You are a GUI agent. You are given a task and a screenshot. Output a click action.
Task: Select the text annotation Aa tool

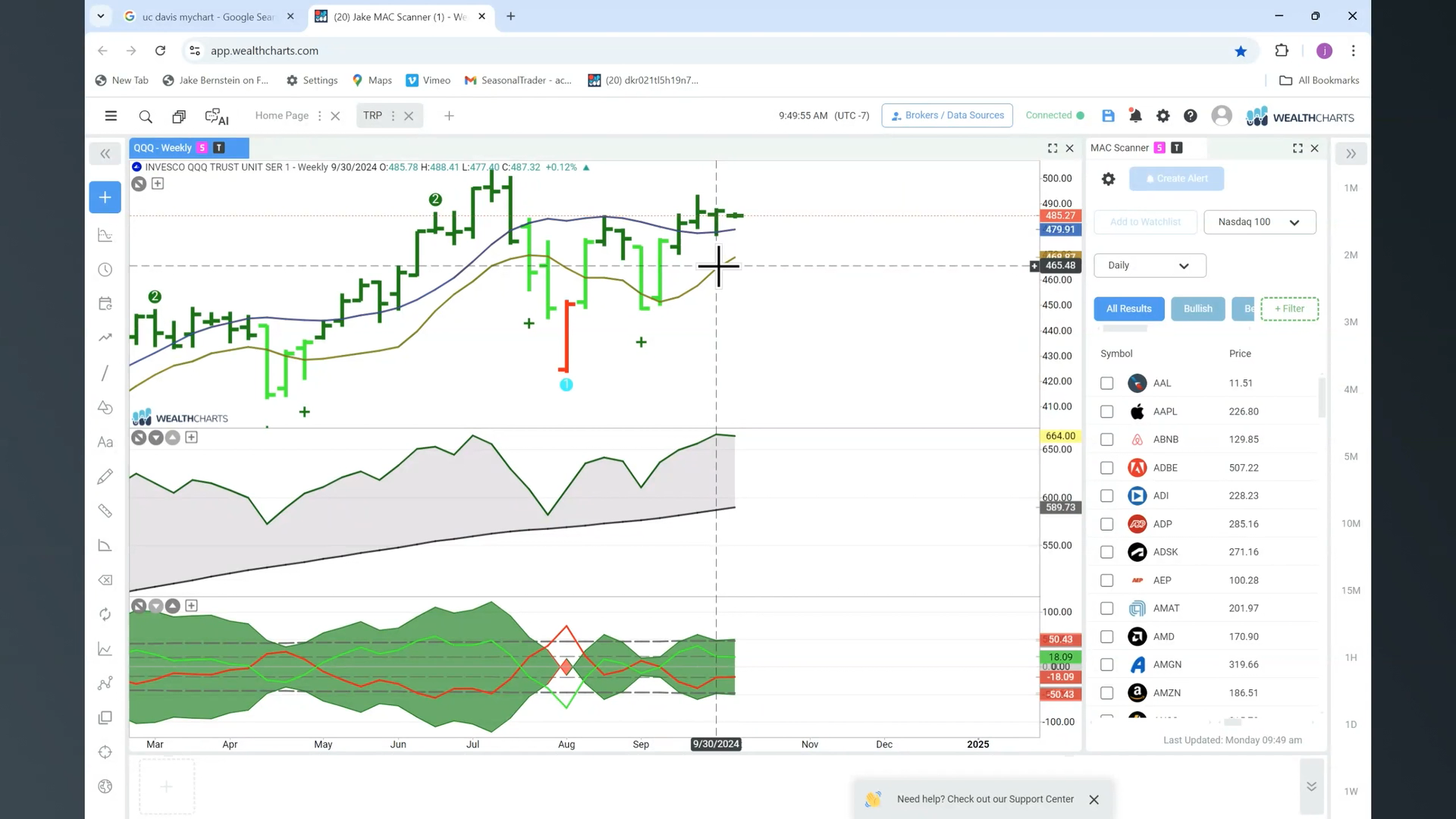tap(105, 442)
